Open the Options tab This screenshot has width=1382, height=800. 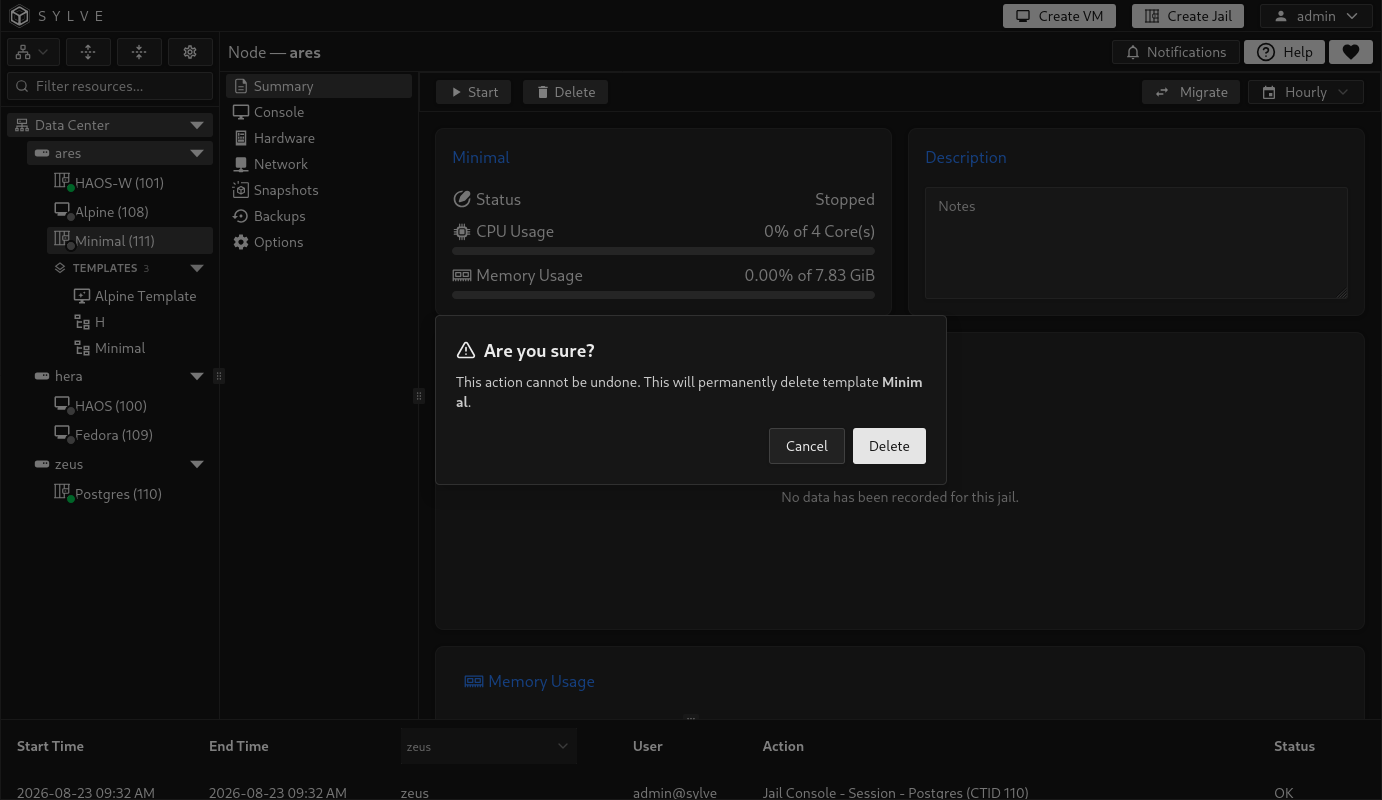319,242
